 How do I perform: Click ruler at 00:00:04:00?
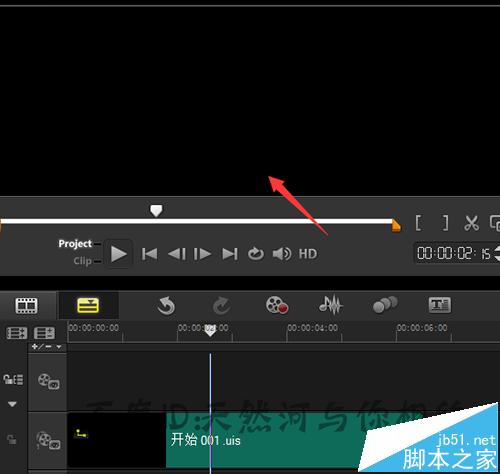(x=313, y=328)
